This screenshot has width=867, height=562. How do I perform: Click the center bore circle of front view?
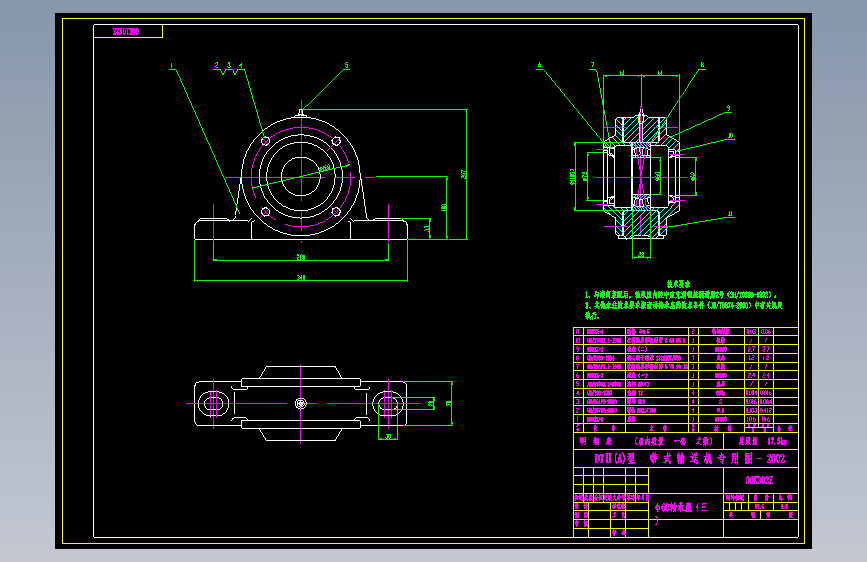coord(301,177)
